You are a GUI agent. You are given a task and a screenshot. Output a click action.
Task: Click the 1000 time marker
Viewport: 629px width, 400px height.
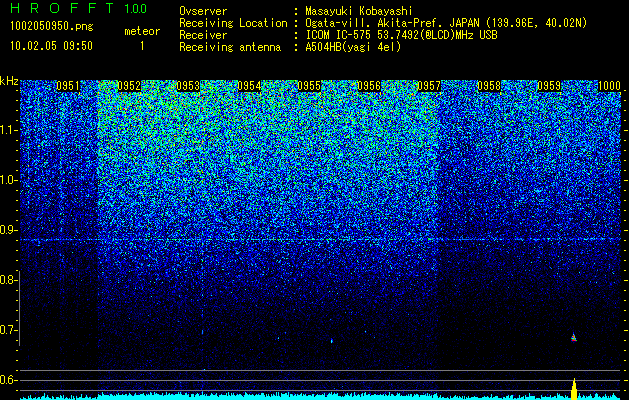pos(609,86)
